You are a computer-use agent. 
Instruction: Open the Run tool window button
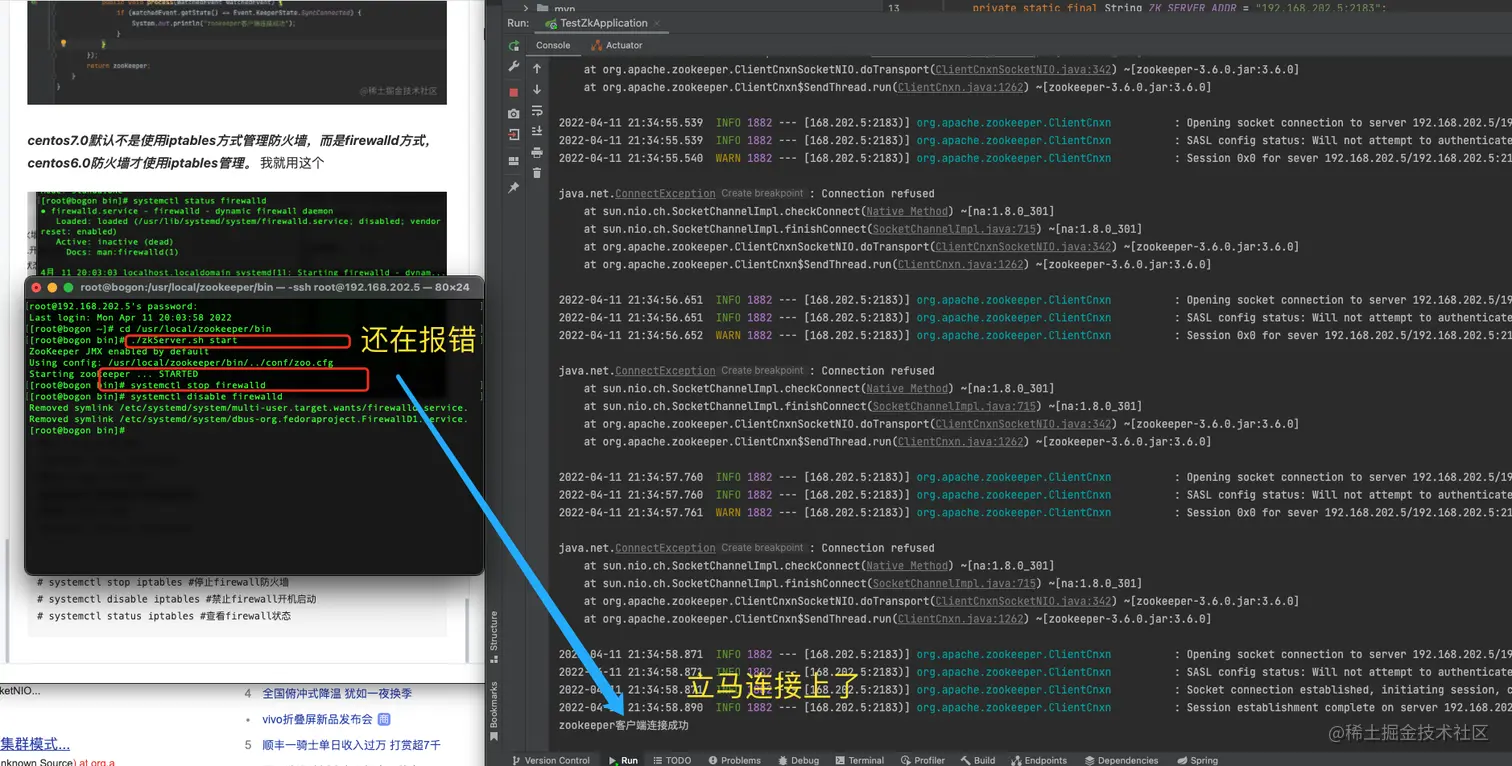click(623, 760)
